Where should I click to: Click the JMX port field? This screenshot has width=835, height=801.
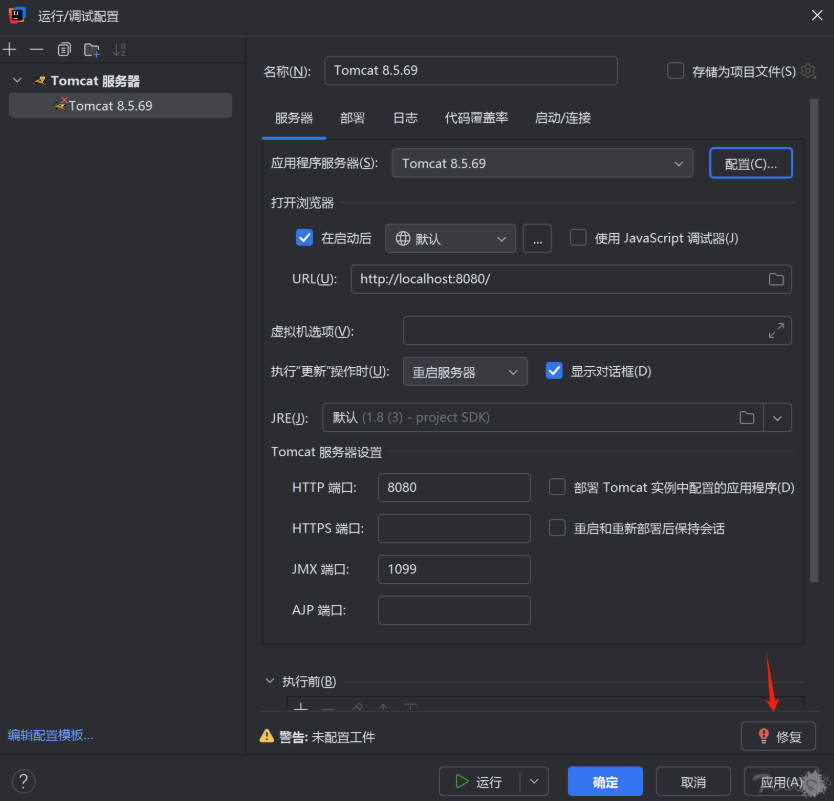point(454,569)
